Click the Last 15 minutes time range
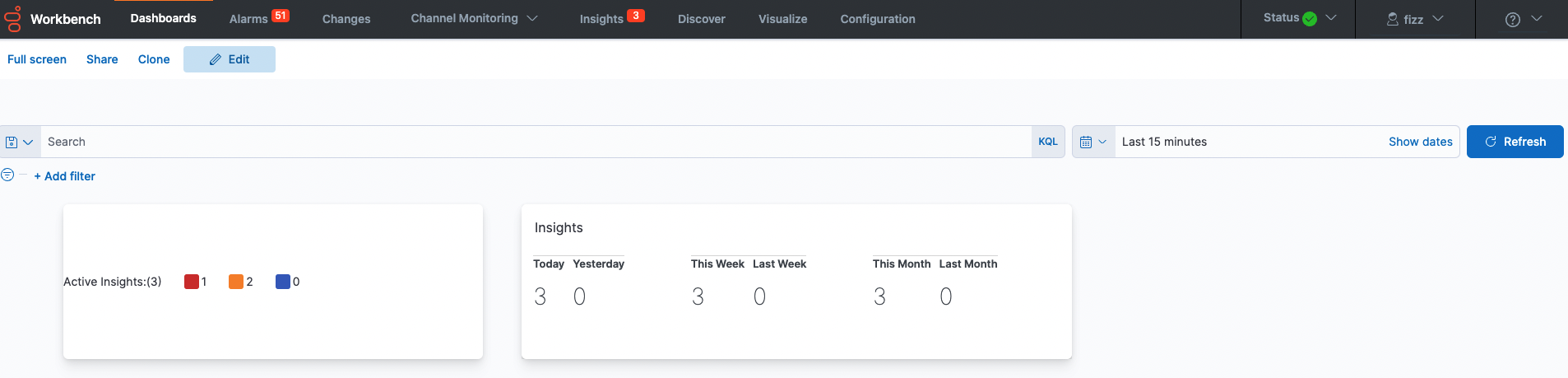1568x378 pixels. coord(1164,142)
